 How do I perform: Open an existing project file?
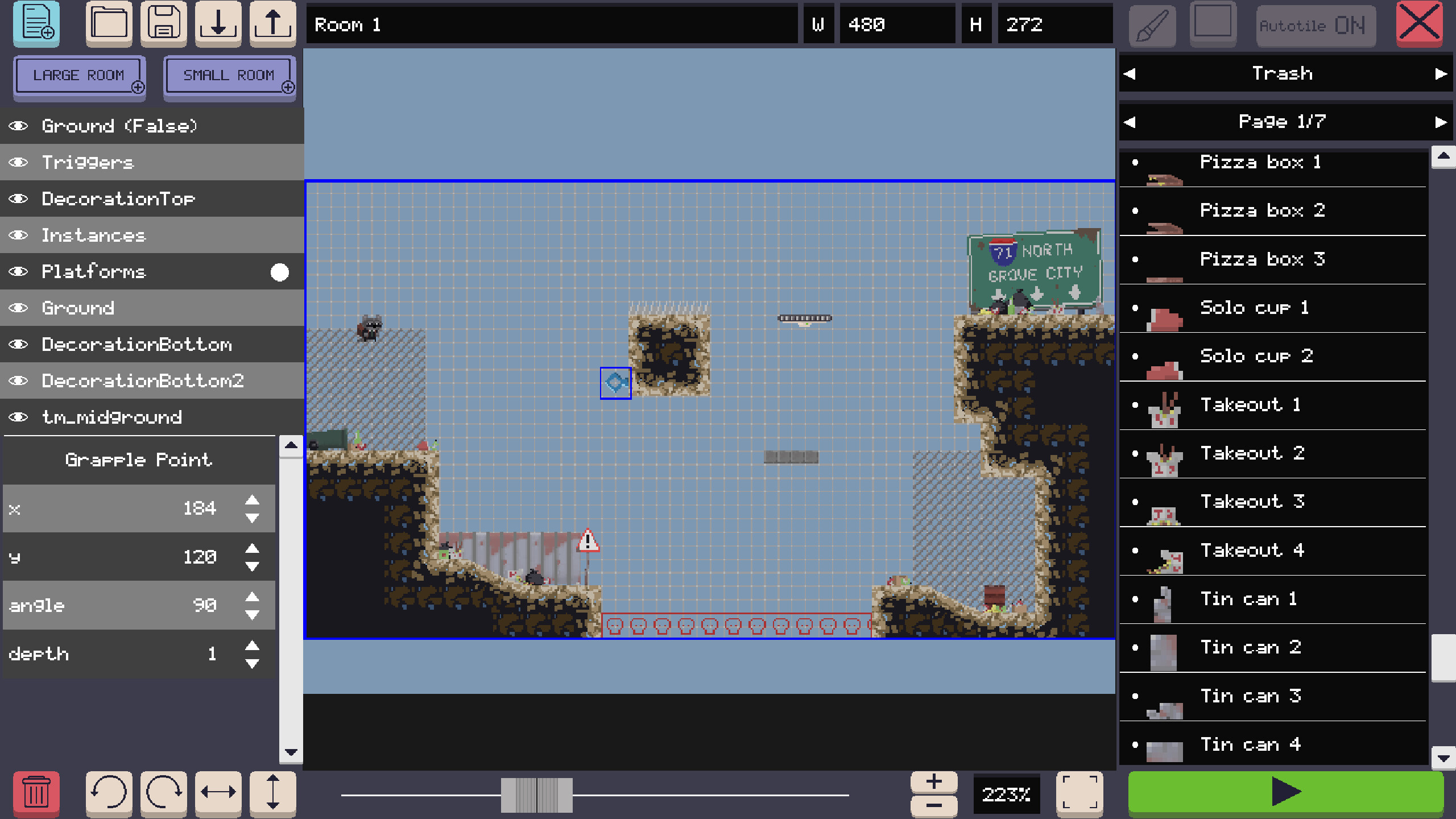tap(109, 23)
